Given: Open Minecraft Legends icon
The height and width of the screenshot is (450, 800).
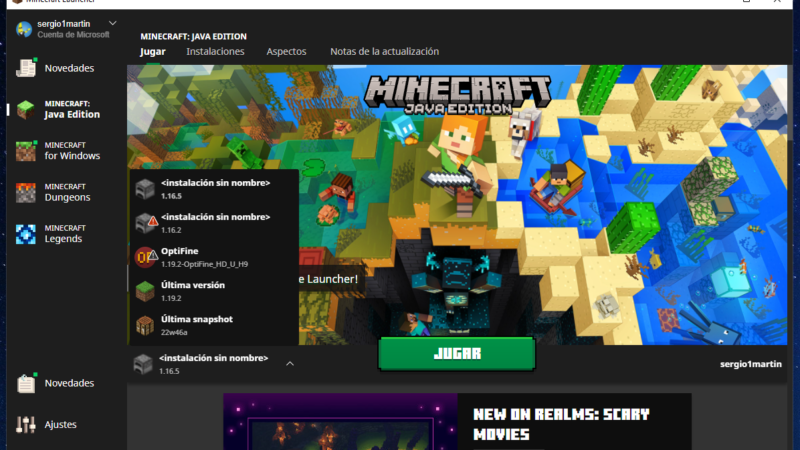Looking at the screenshot, I should tap(26, 234).
